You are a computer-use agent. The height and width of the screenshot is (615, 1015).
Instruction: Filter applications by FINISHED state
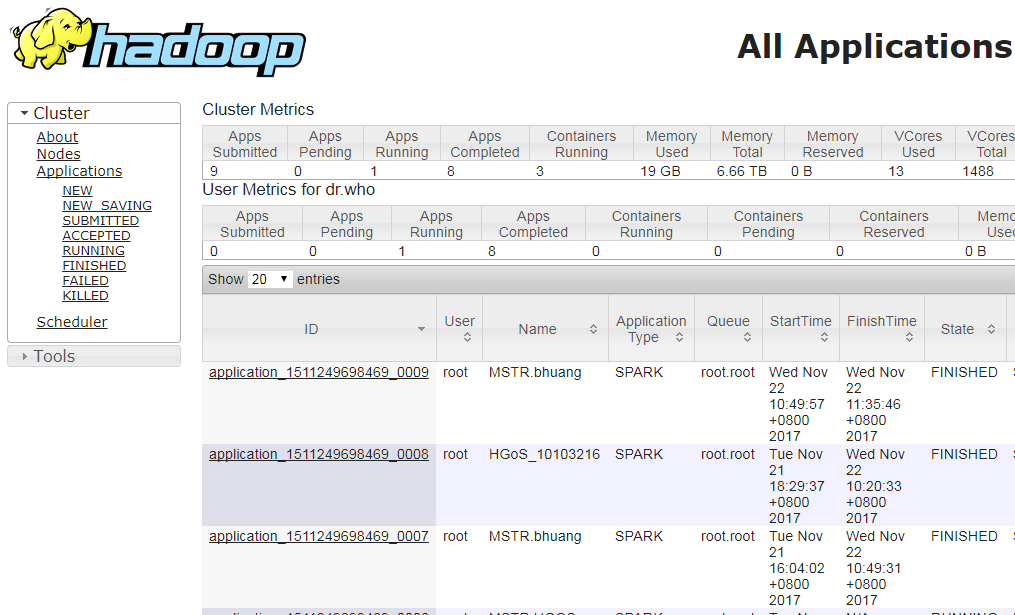click(x=94, y=266)
